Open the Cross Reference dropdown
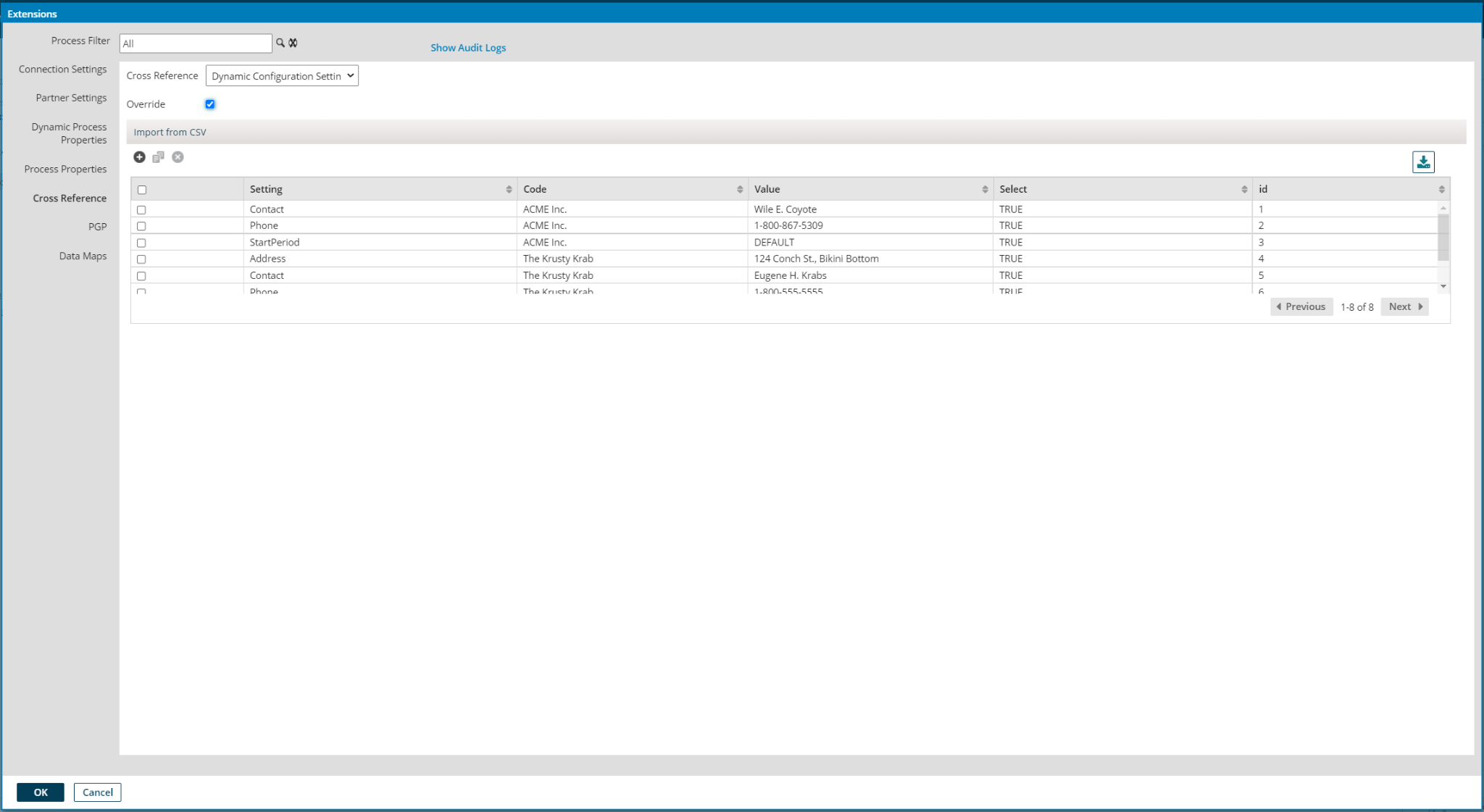The height and width of the screenshot is (812, 1484). (282, 75)
